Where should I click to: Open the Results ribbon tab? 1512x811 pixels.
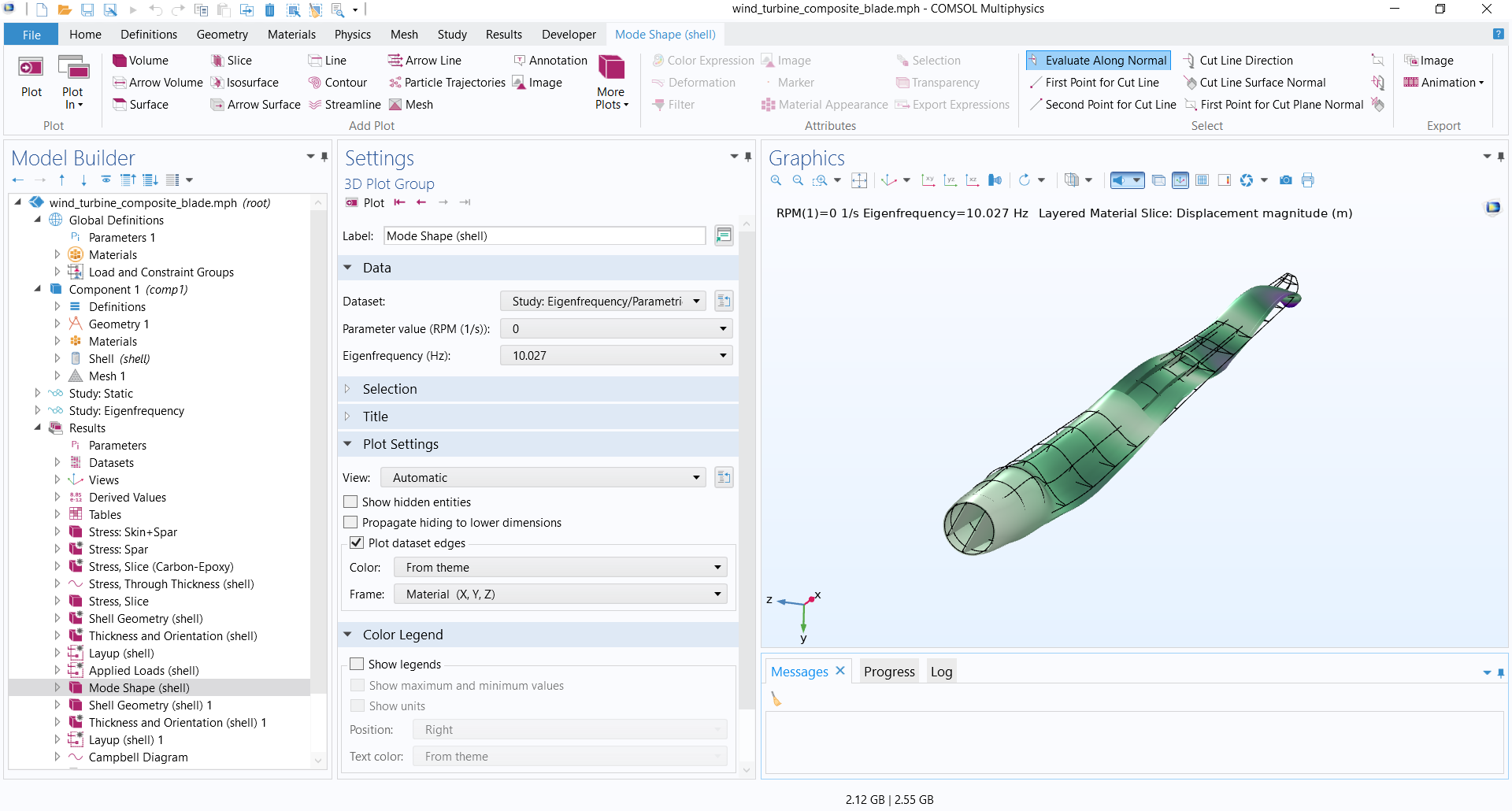(x=503, y=35)
